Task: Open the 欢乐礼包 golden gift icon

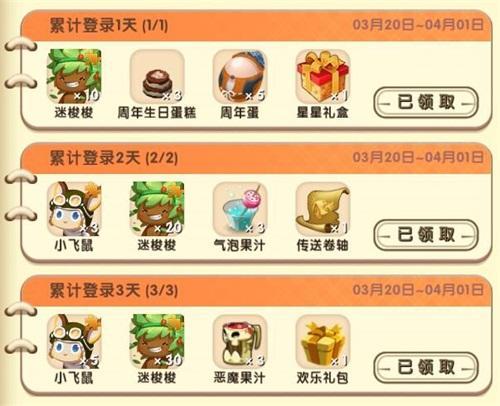Action: click(x=323, y=341)
